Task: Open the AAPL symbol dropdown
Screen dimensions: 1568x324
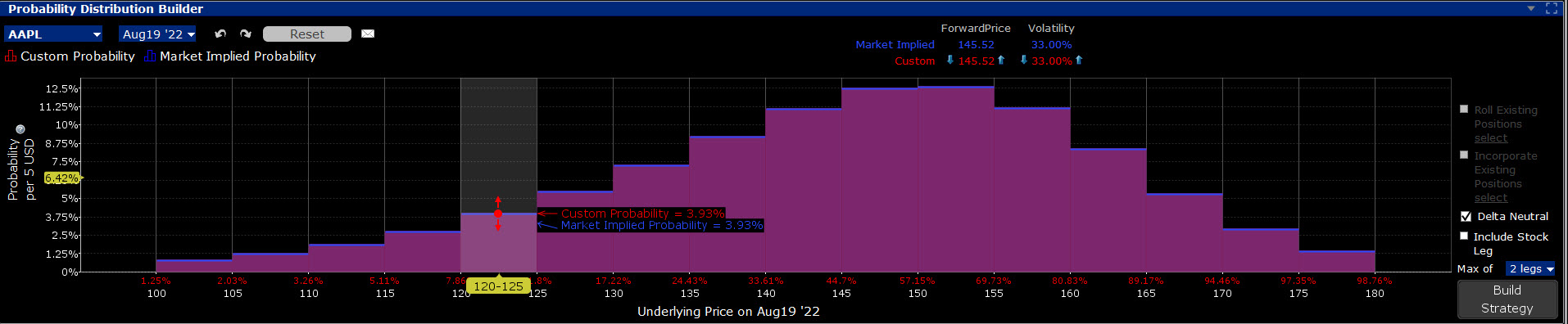Action: 54,34
